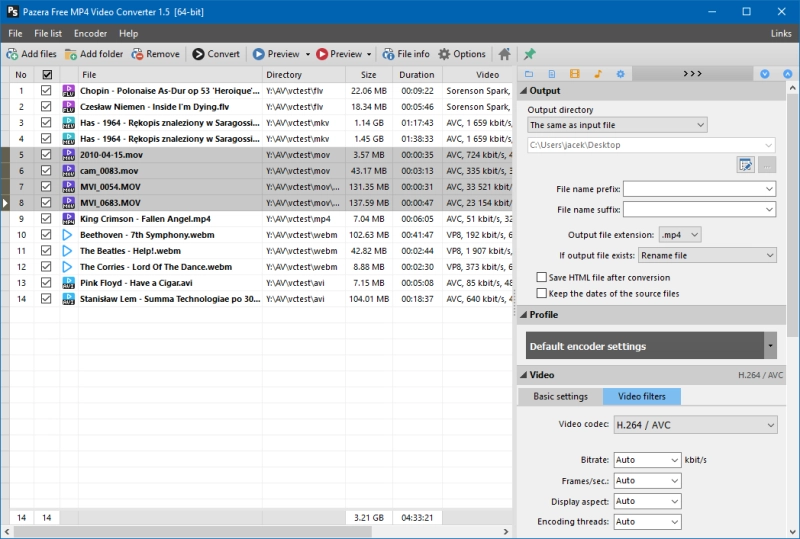Collapse the Video section header
The height and width of the screenshot is (539, 800).
652,375
